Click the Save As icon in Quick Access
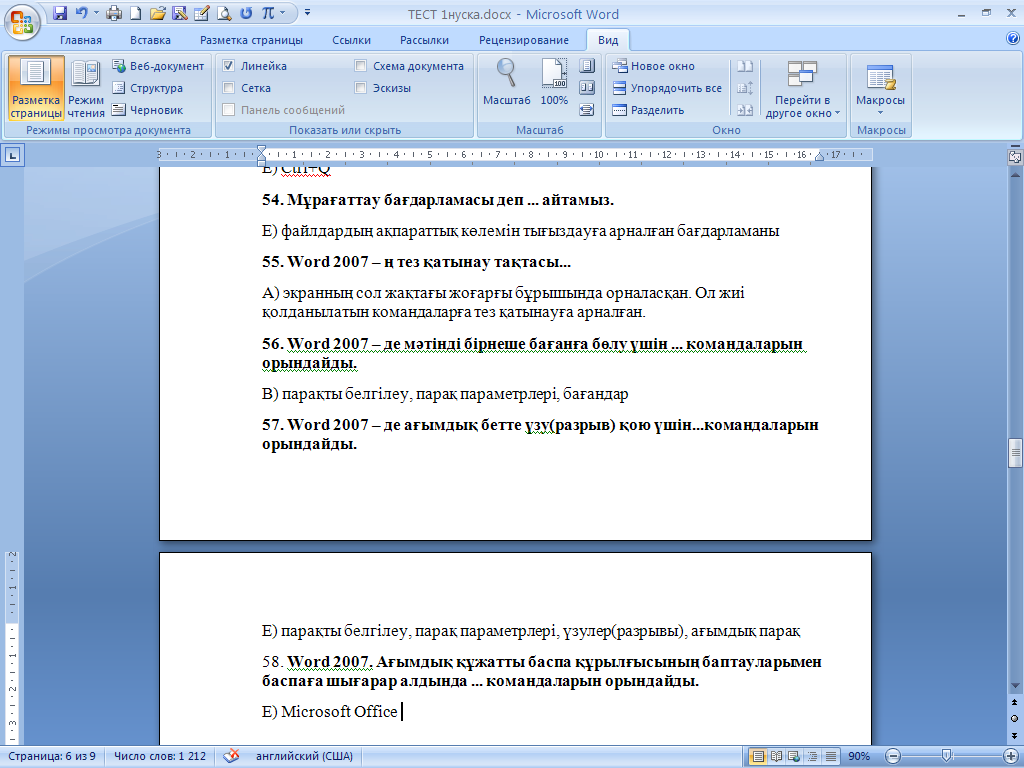This screenshot has height=768, width=1024. (180, 13)
